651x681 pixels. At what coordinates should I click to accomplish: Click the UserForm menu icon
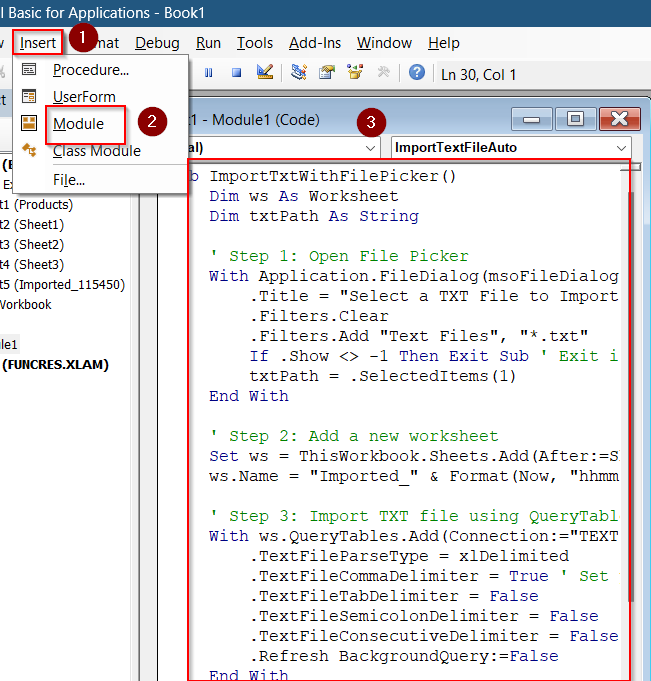click(29, 96)
